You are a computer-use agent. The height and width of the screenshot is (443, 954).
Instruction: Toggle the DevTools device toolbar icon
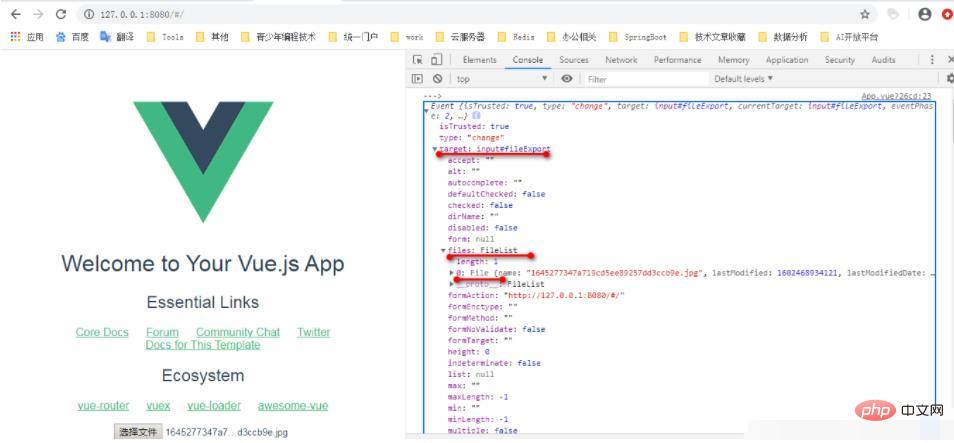click(x=436, y=60)
